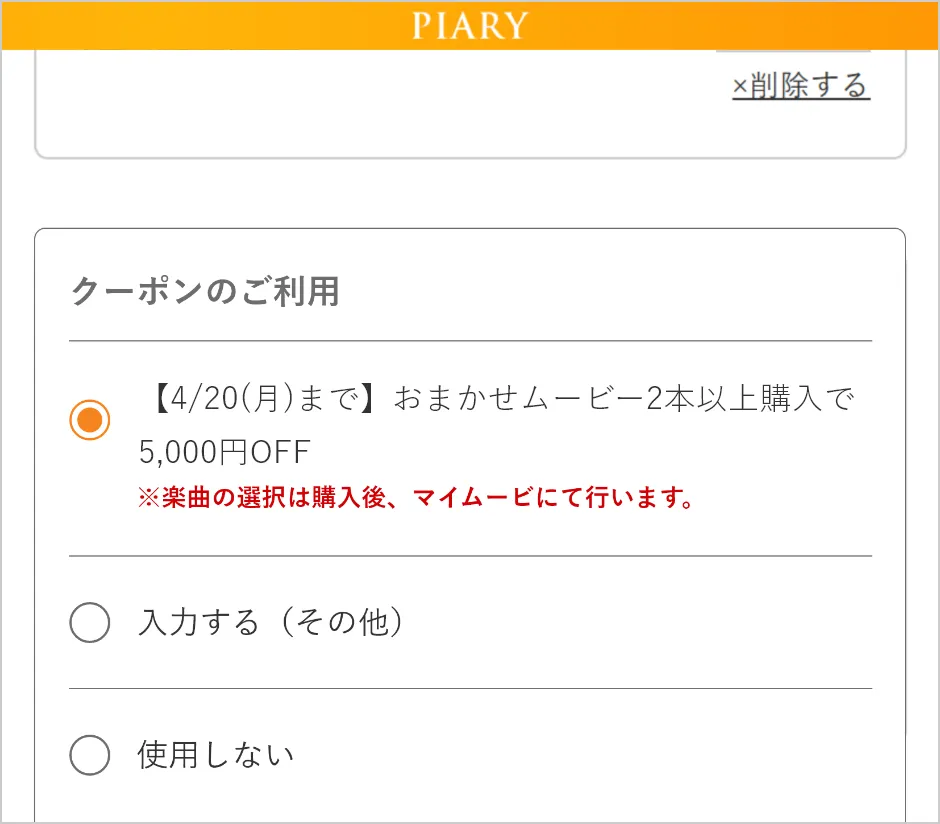940x824 pixels.
Task: Click the divider line above 使用しない option
Action: [470, 688]
